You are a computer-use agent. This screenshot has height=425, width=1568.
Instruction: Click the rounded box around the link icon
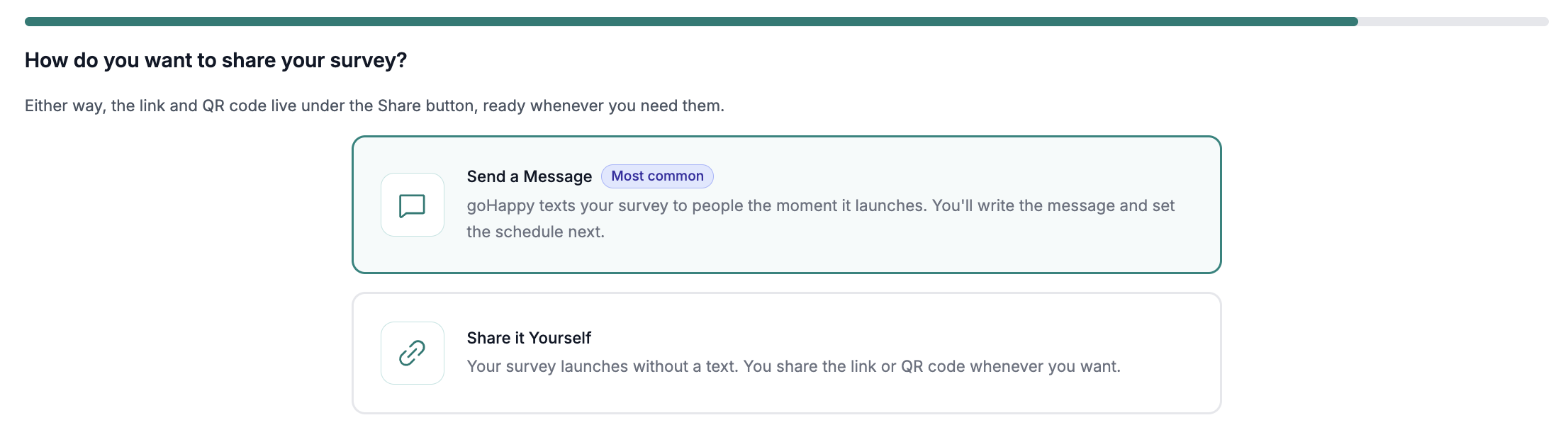point(412,353)
